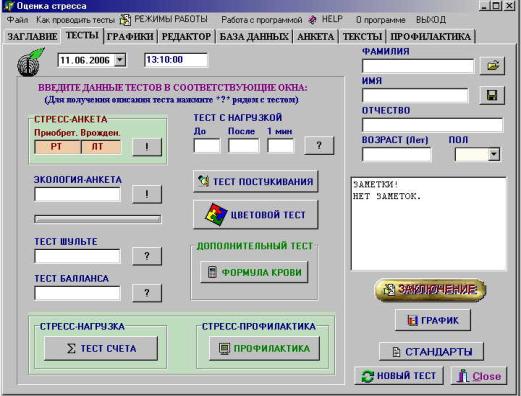Switch to the АНКЕТА tab
Screen dimensions: 521x396
pyautogui.click(x=316, y=36)
